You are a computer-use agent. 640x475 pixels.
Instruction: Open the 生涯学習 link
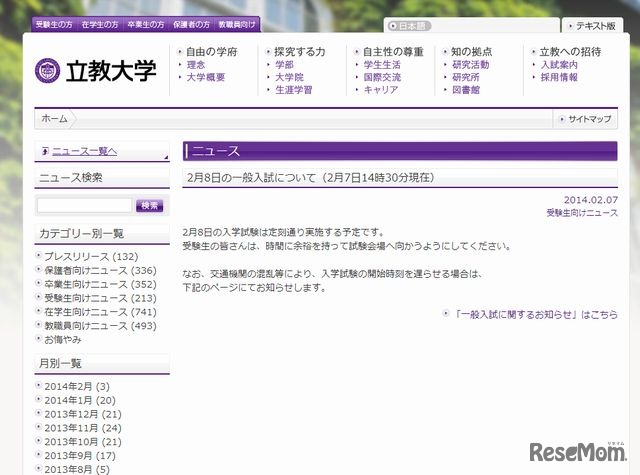(x=293, y=90)
